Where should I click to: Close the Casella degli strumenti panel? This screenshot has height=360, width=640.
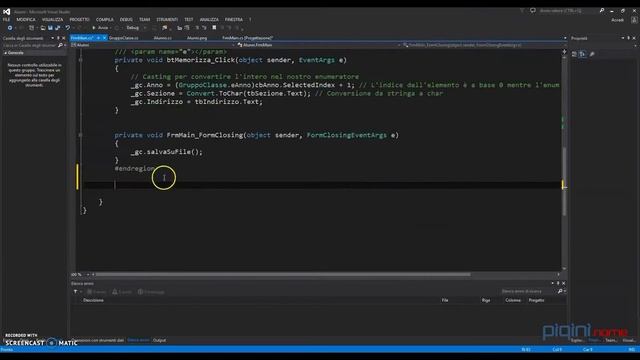coord(63,38)
